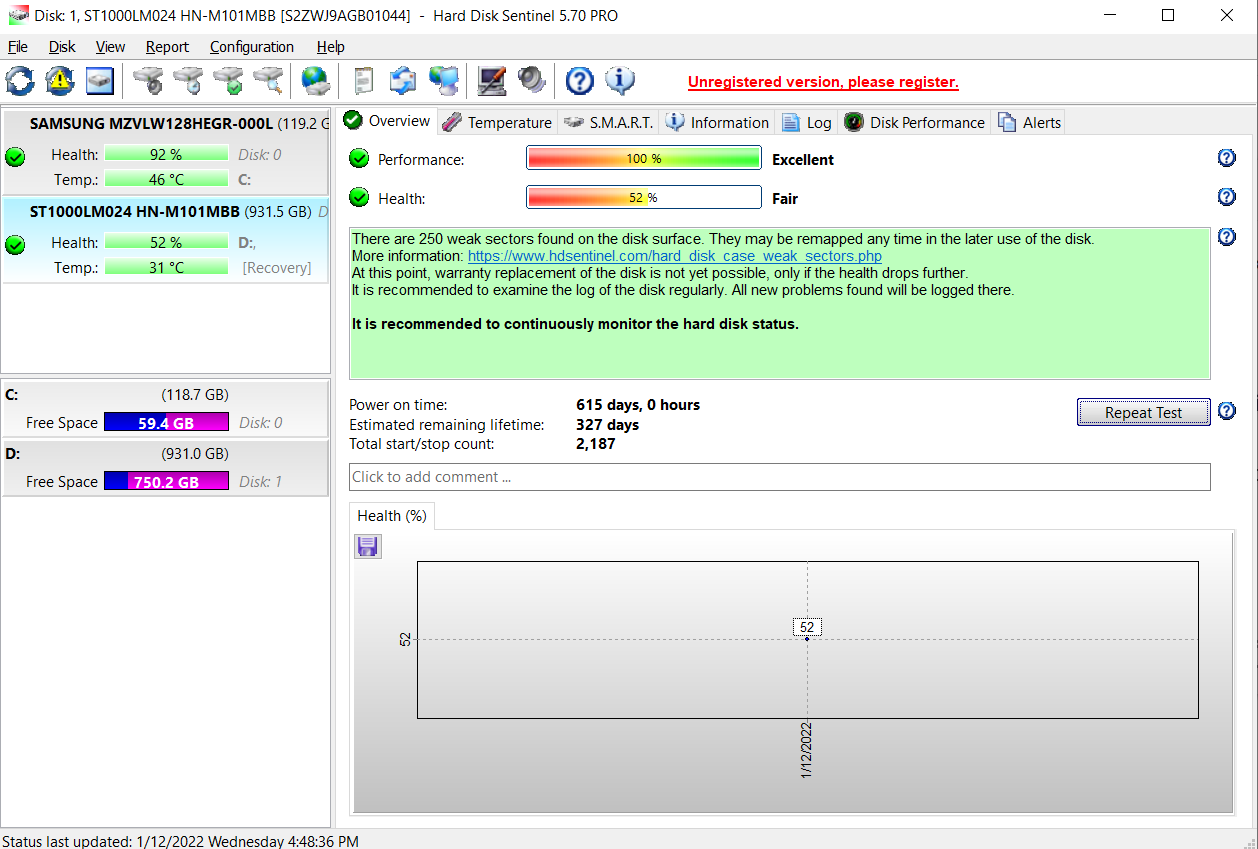Click the report document toolbar icon
Screen dimensions: 1258x849
pos(364,81)
